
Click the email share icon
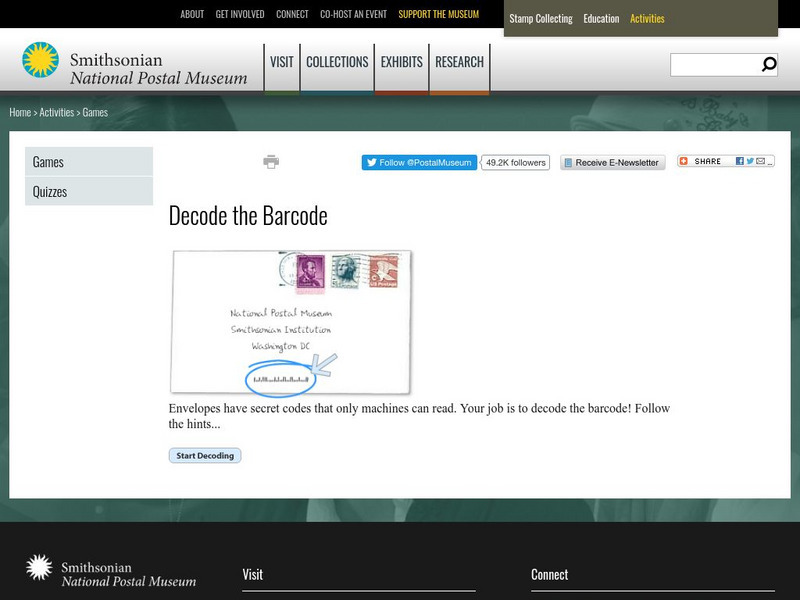(x=760, y=161)
